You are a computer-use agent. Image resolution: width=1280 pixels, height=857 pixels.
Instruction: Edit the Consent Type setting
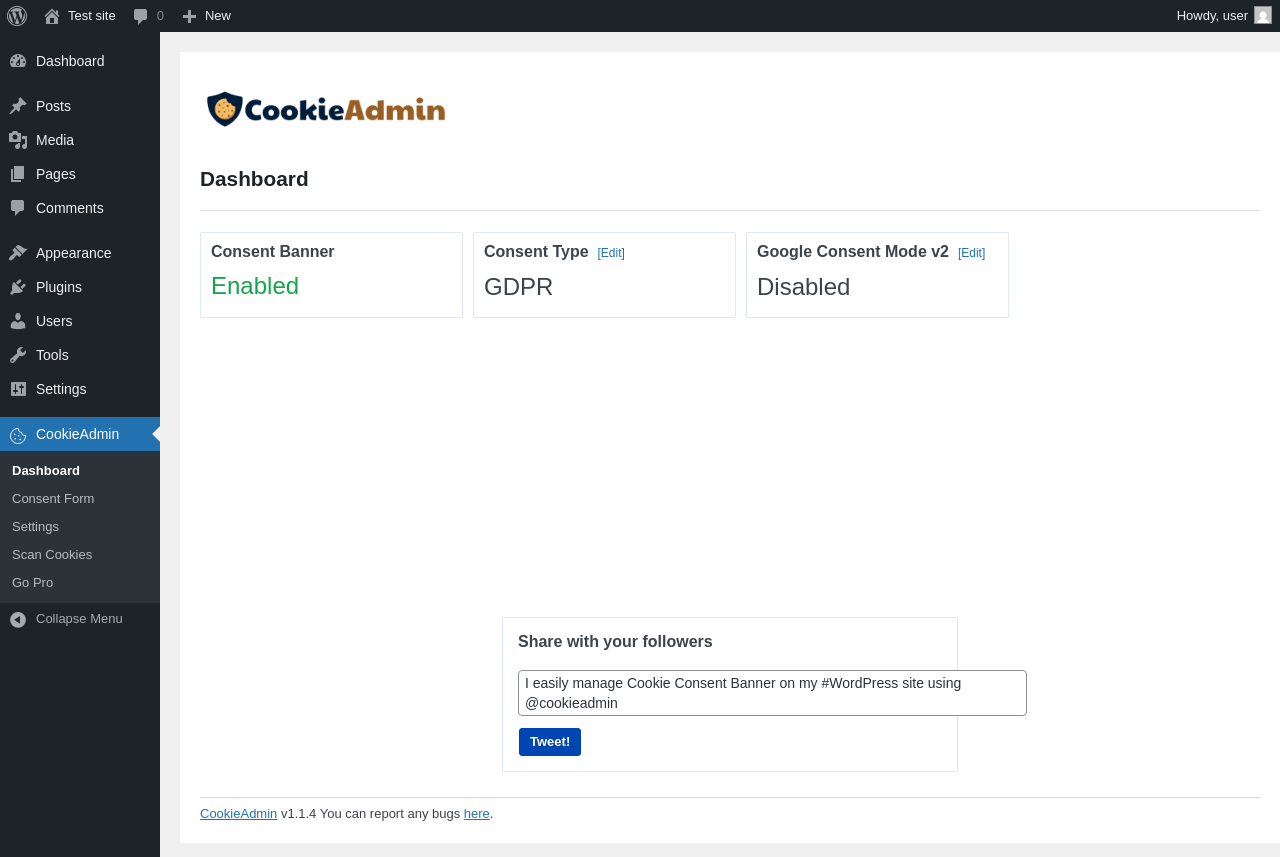coord(611,253)
